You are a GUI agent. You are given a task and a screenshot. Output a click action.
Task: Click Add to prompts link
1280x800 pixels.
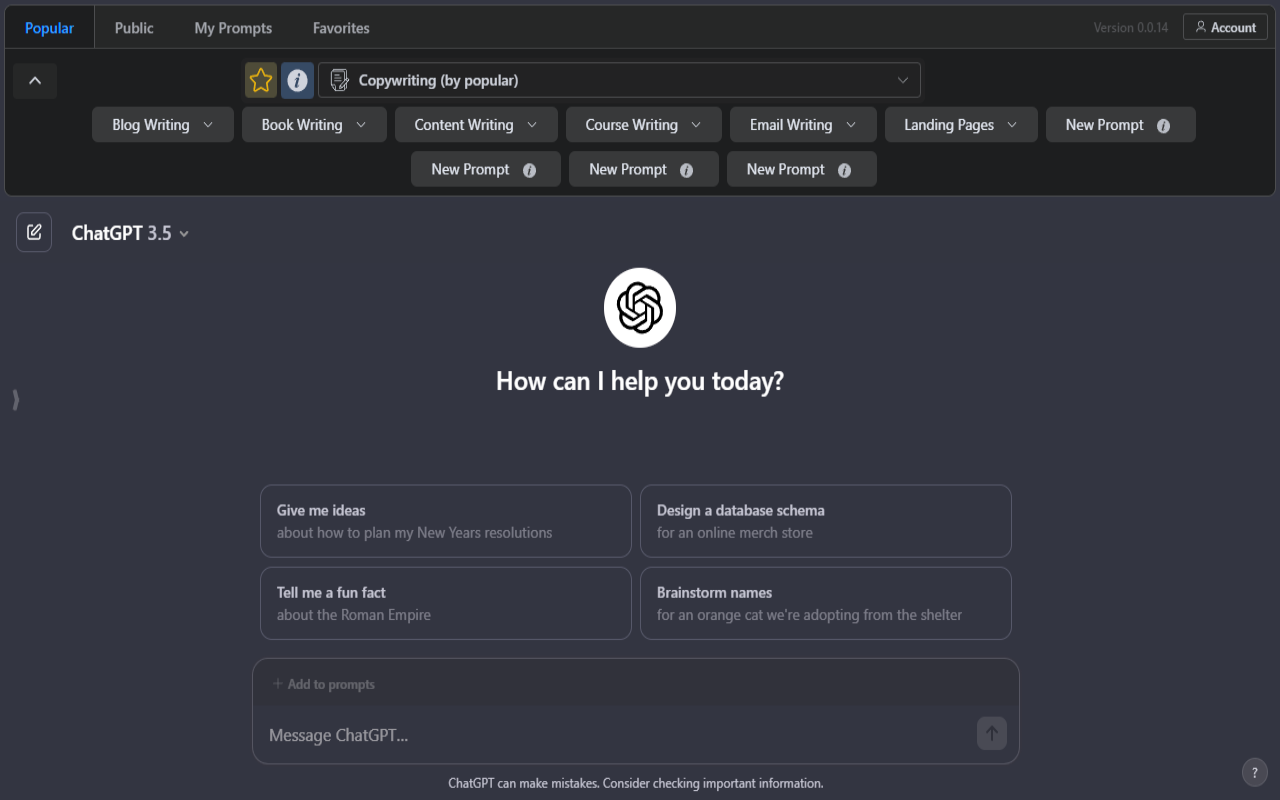324,684
